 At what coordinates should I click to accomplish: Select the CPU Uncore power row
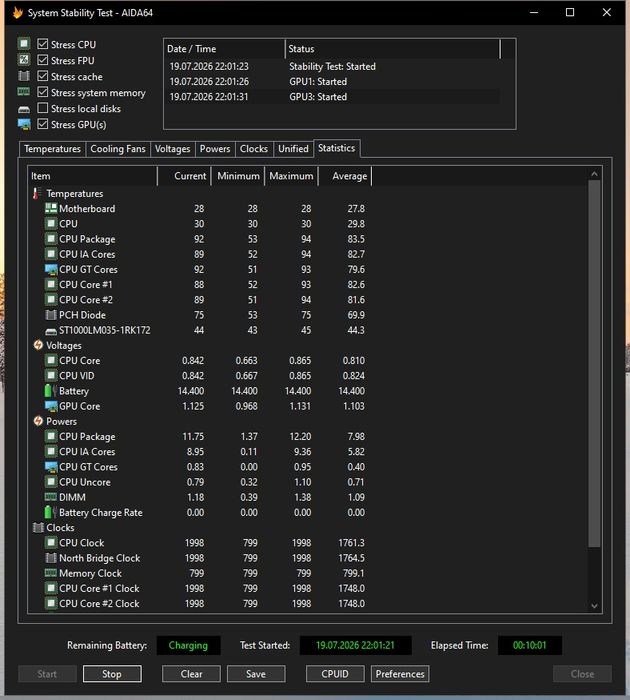[x=201, y=482]
